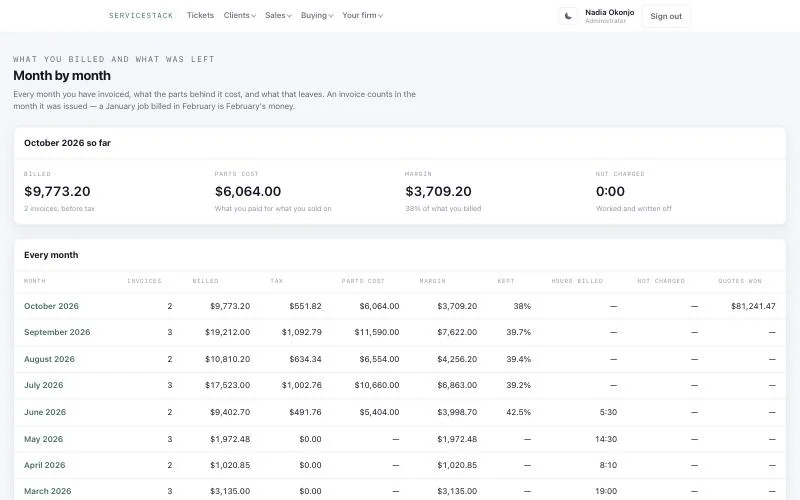Image resolution: width=800 pixels, height=500 pixels.
Task: Click July parts cost $10,660.00
Action: pos(377,385)
